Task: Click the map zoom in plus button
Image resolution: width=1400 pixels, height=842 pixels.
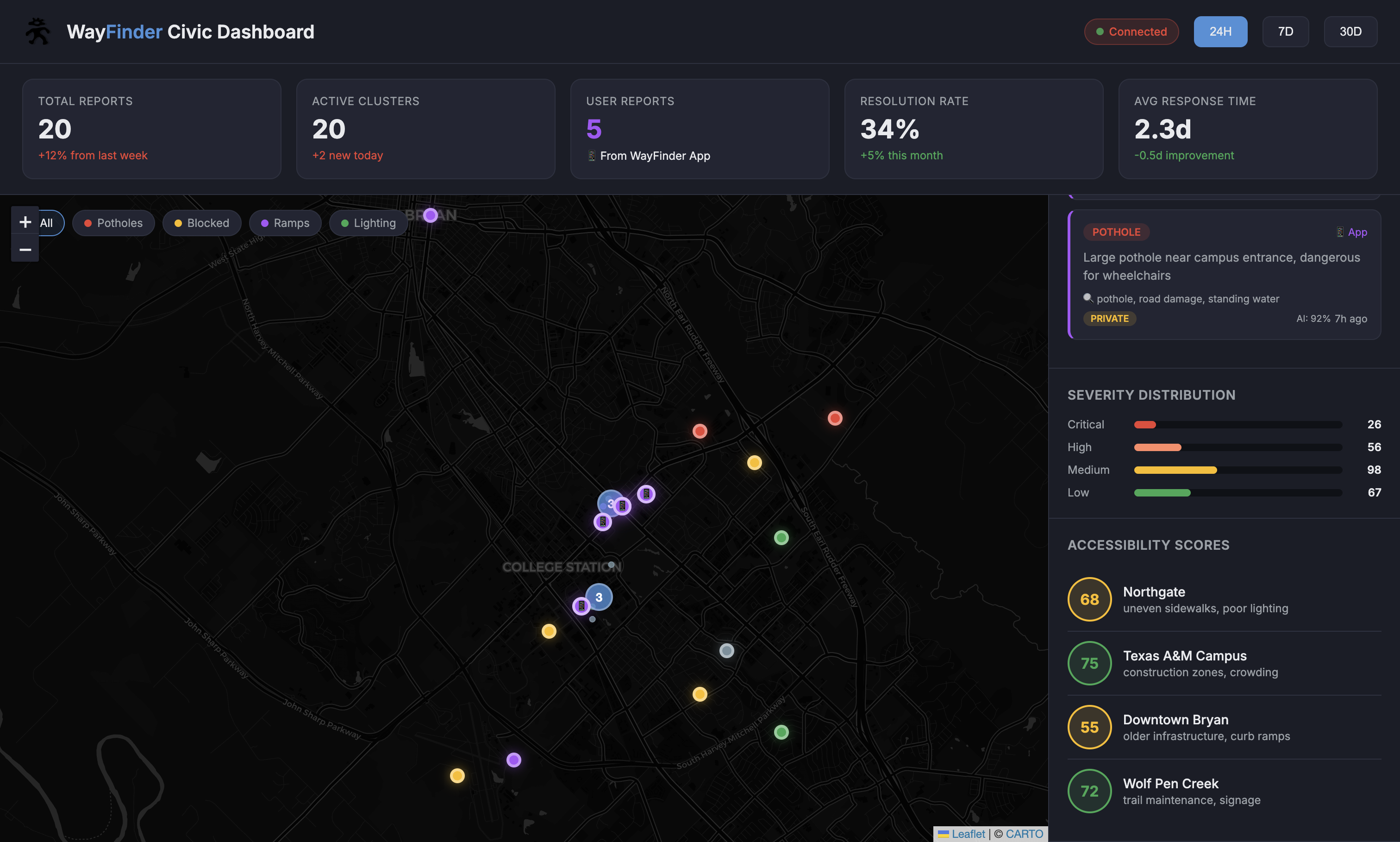Action: point(25,221)
